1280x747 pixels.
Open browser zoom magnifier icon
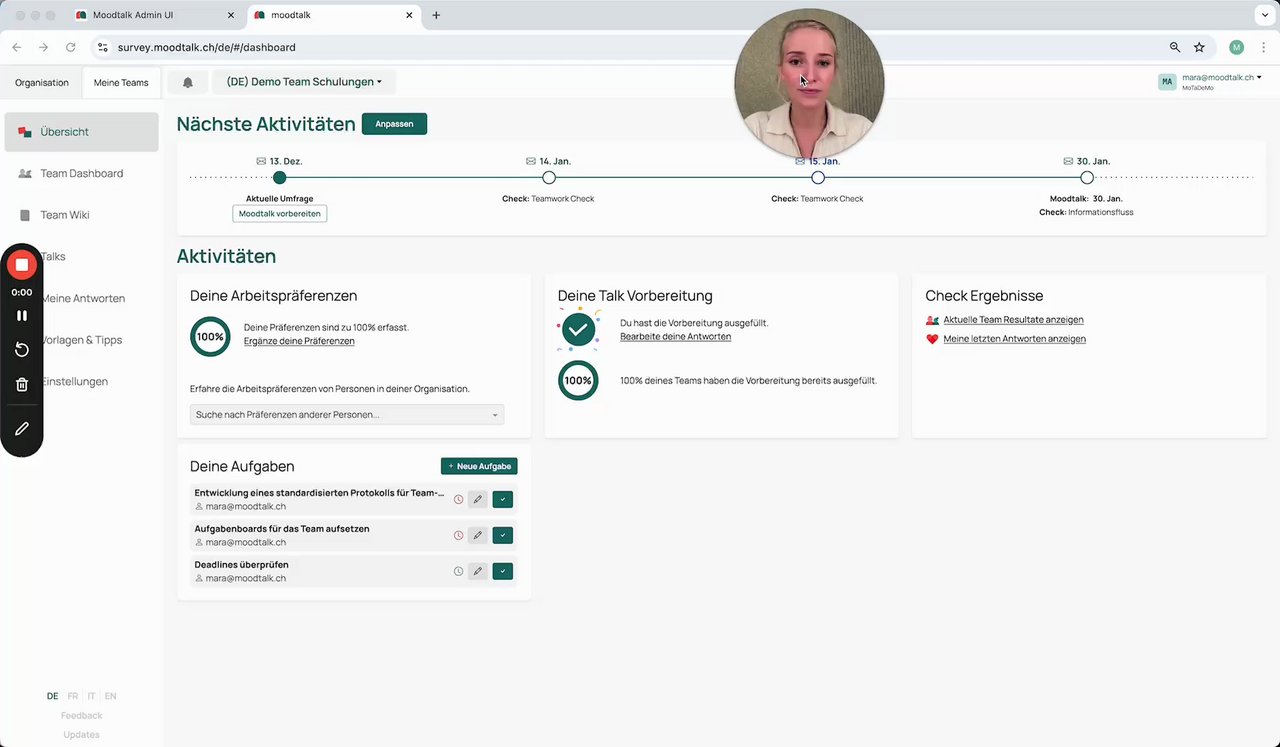coord(1175,47)
